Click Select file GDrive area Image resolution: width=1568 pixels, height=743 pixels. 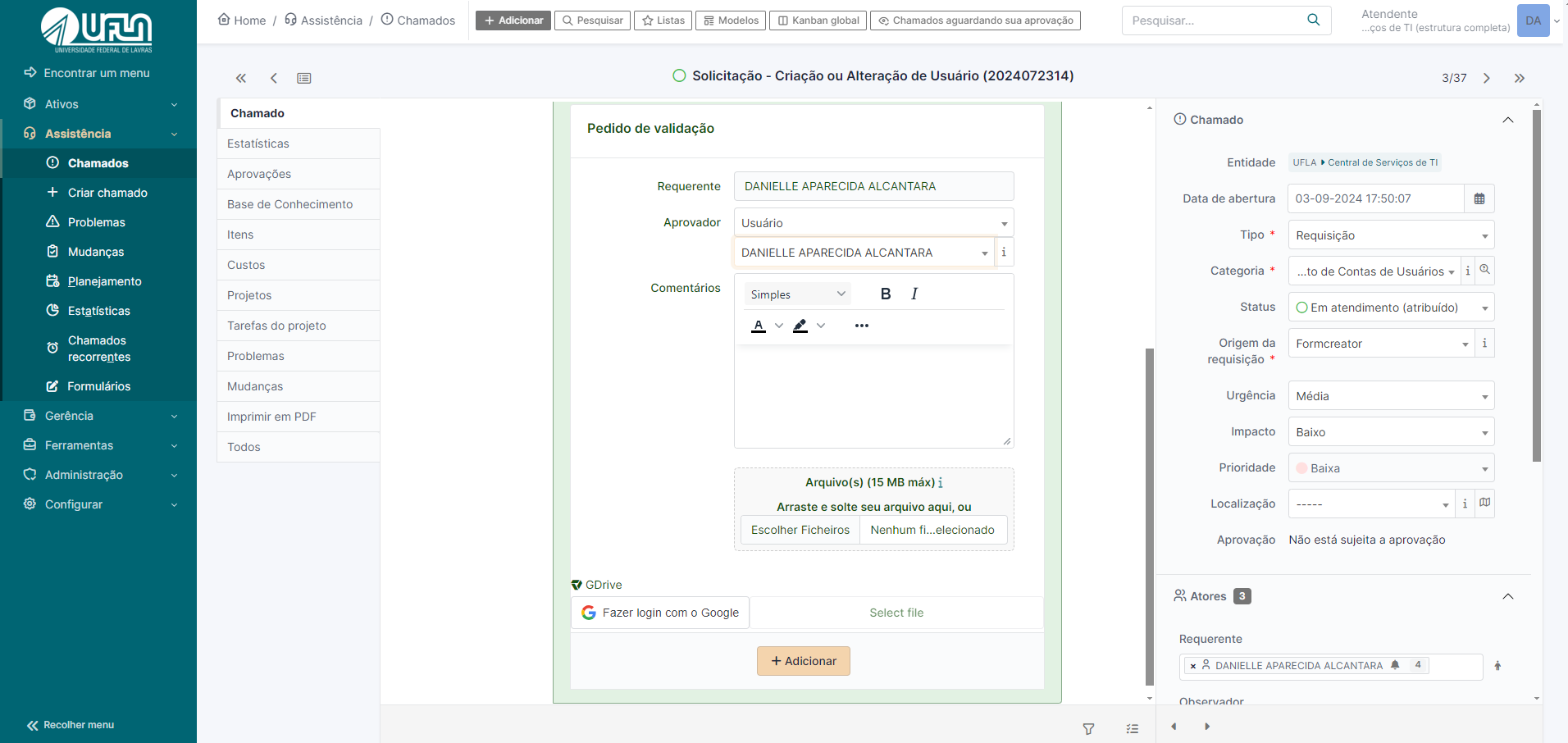896,613
